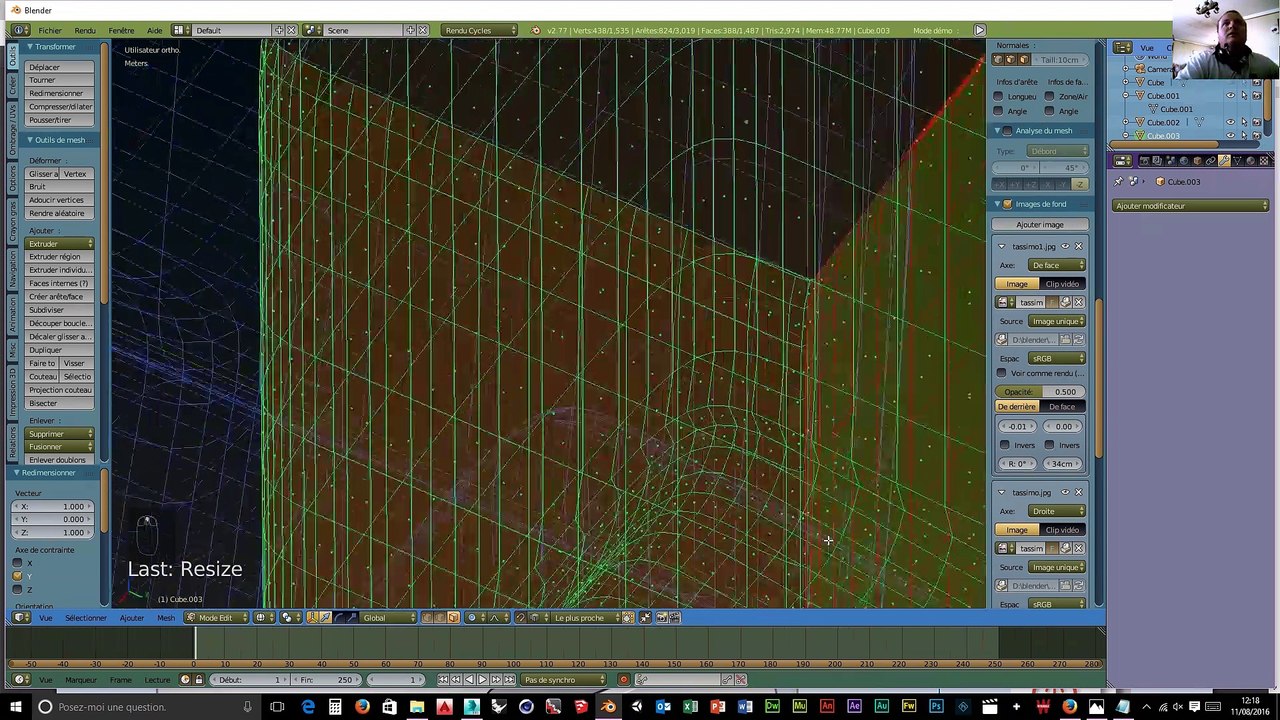This screenshot has height=720, width=1280.
Task: Click the Subdiviser button
Action: 60,310
